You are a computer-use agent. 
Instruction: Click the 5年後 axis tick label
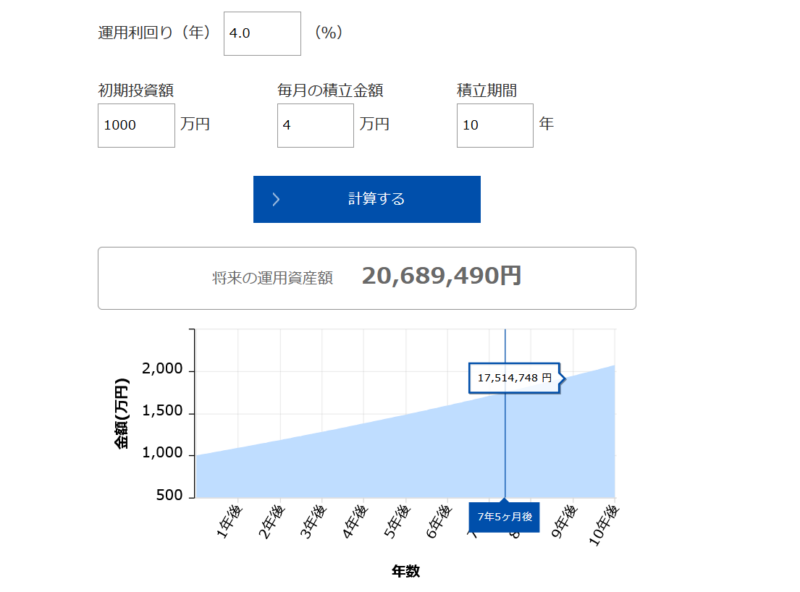(397, 523)
